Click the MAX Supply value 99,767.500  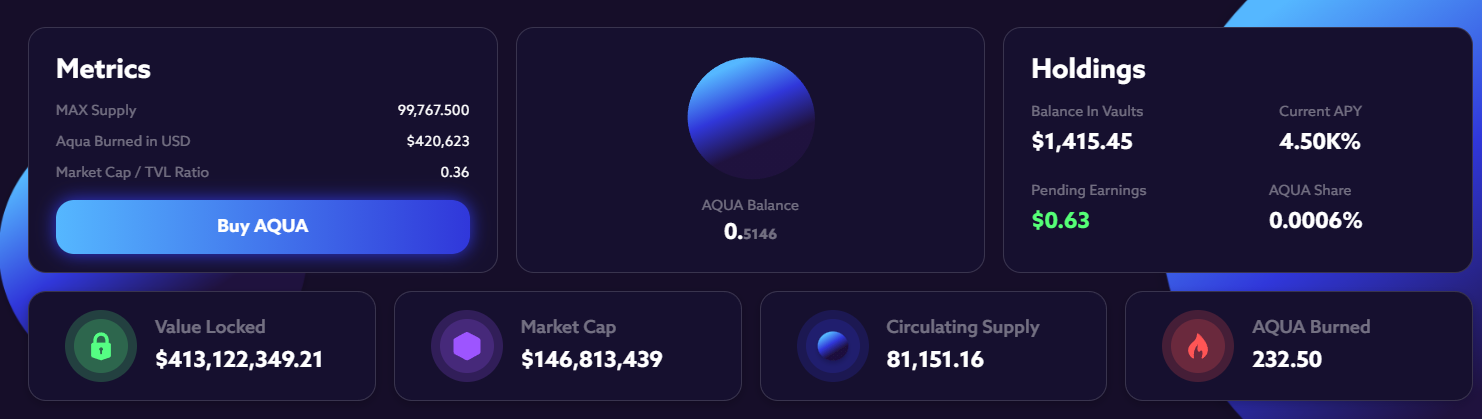tap(433, 110)
